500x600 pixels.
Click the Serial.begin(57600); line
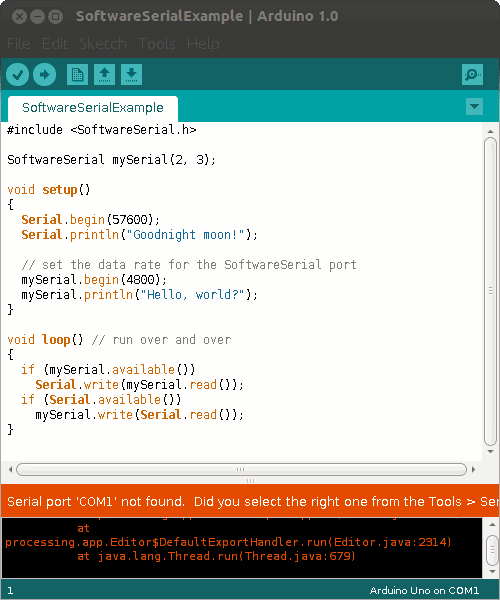[90, 220]
